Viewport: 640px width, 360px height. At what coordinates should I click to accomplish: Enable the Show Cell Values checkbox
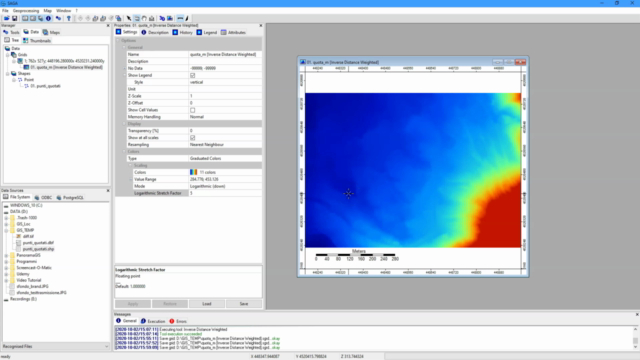point(193,110)
